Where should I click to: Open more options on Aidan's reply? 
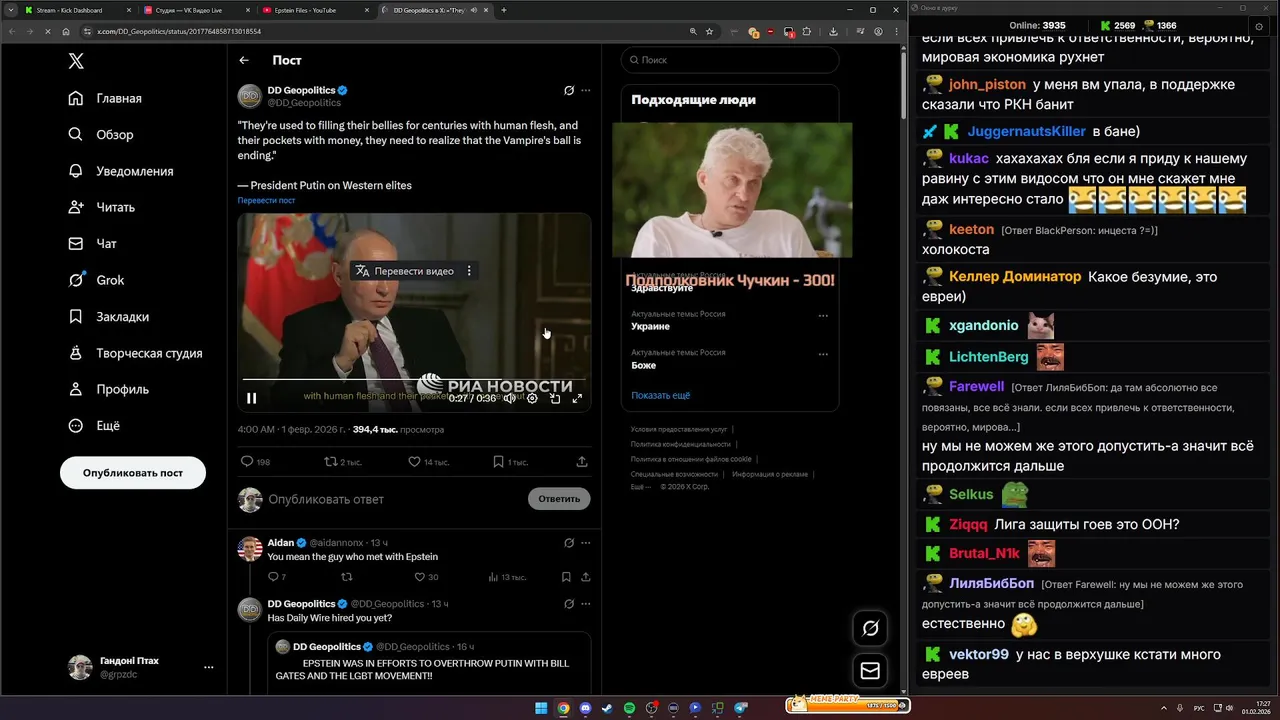(x=586, y=543)
